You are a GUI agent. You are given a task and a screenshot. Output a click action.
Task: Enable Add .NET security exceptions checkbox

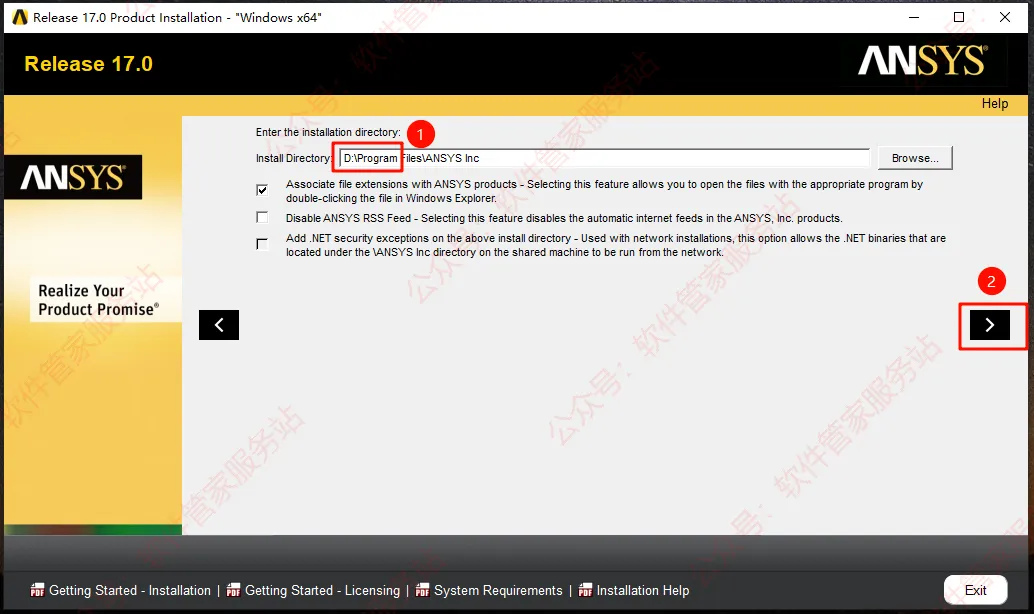click(x=262, y=244)
